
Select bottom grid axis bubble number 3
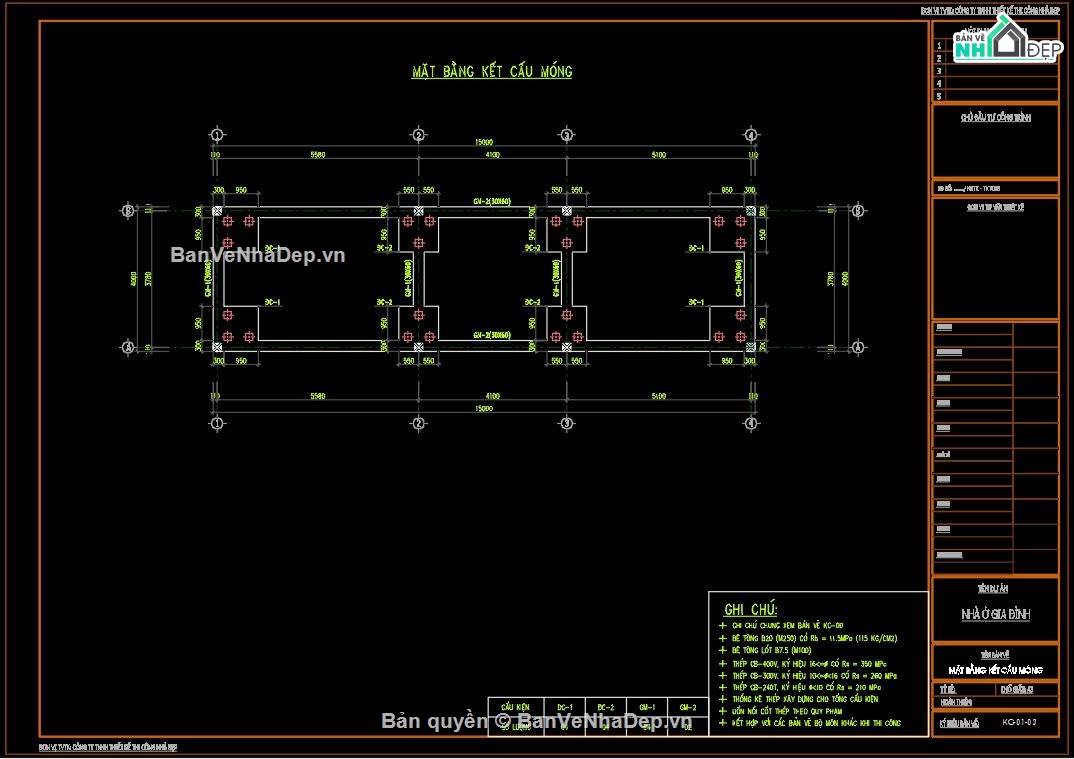pos(566,424)
